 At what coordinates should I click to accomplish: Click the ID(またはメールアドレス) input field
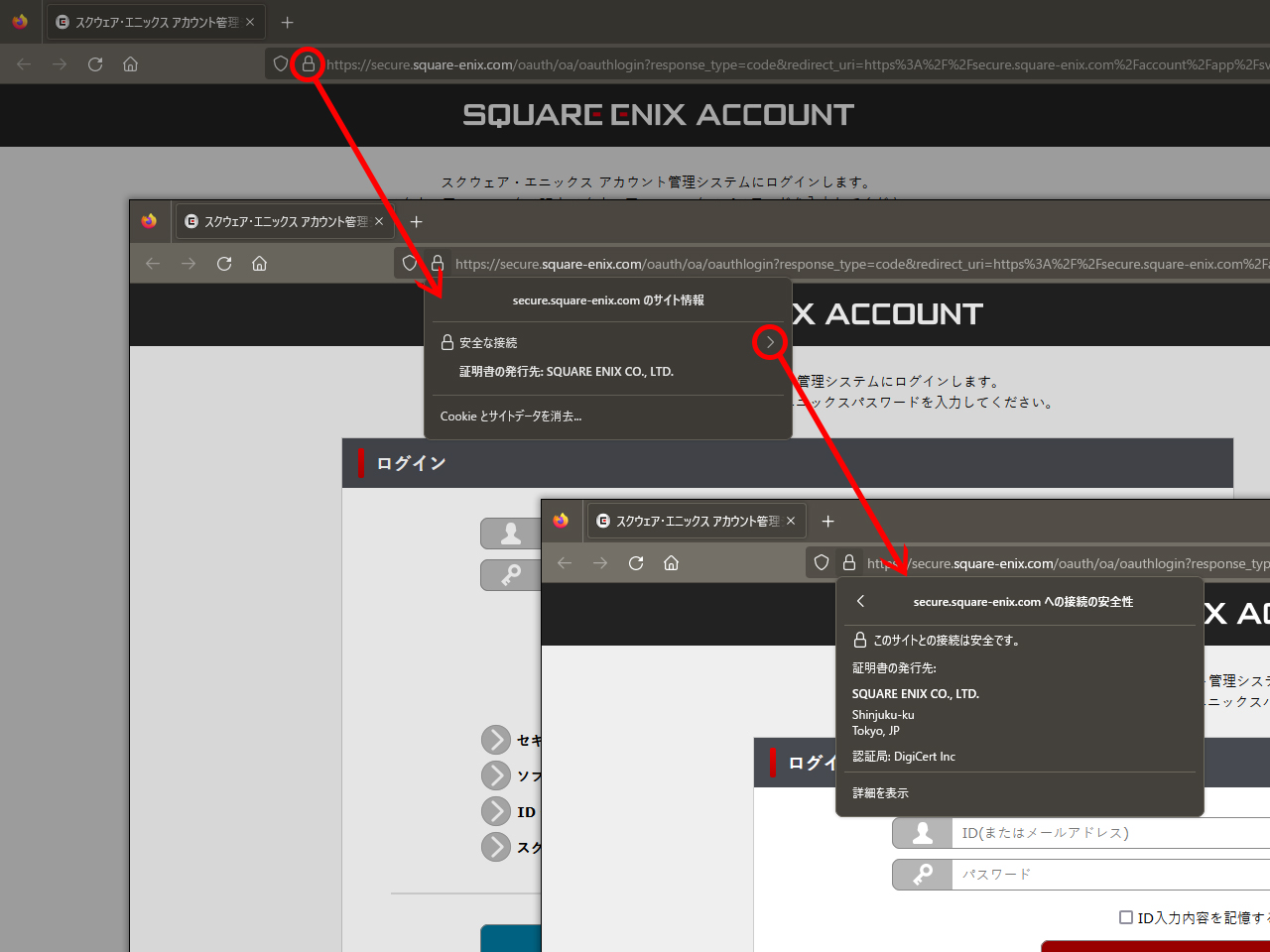1111,833
